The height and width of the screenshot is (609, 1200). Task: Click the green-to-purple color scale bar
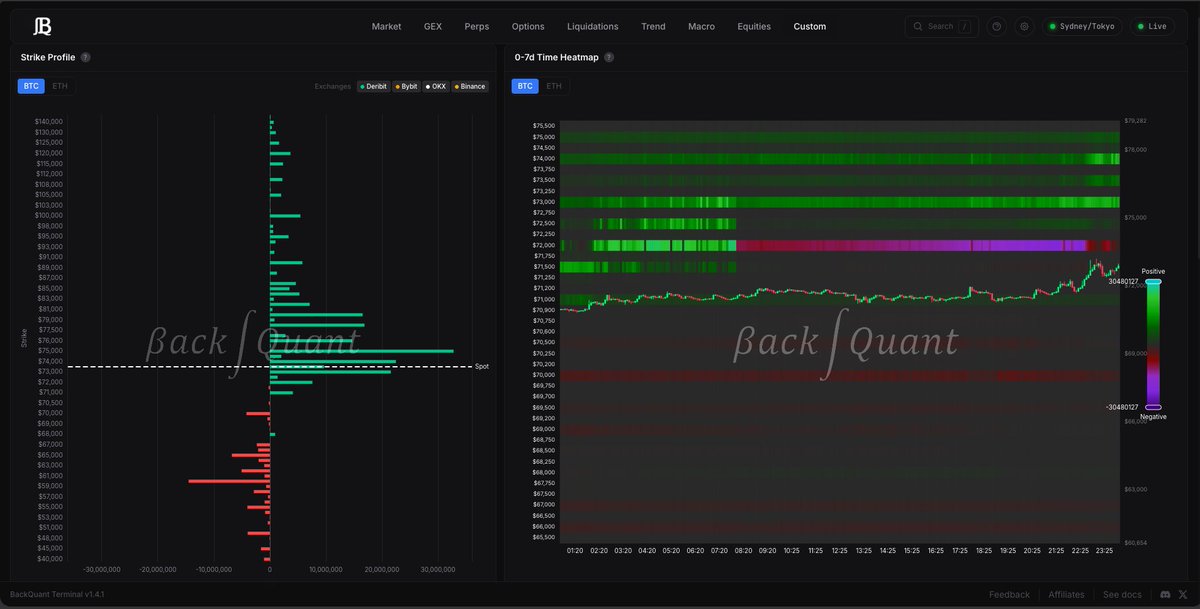(x=1153, y=344)
